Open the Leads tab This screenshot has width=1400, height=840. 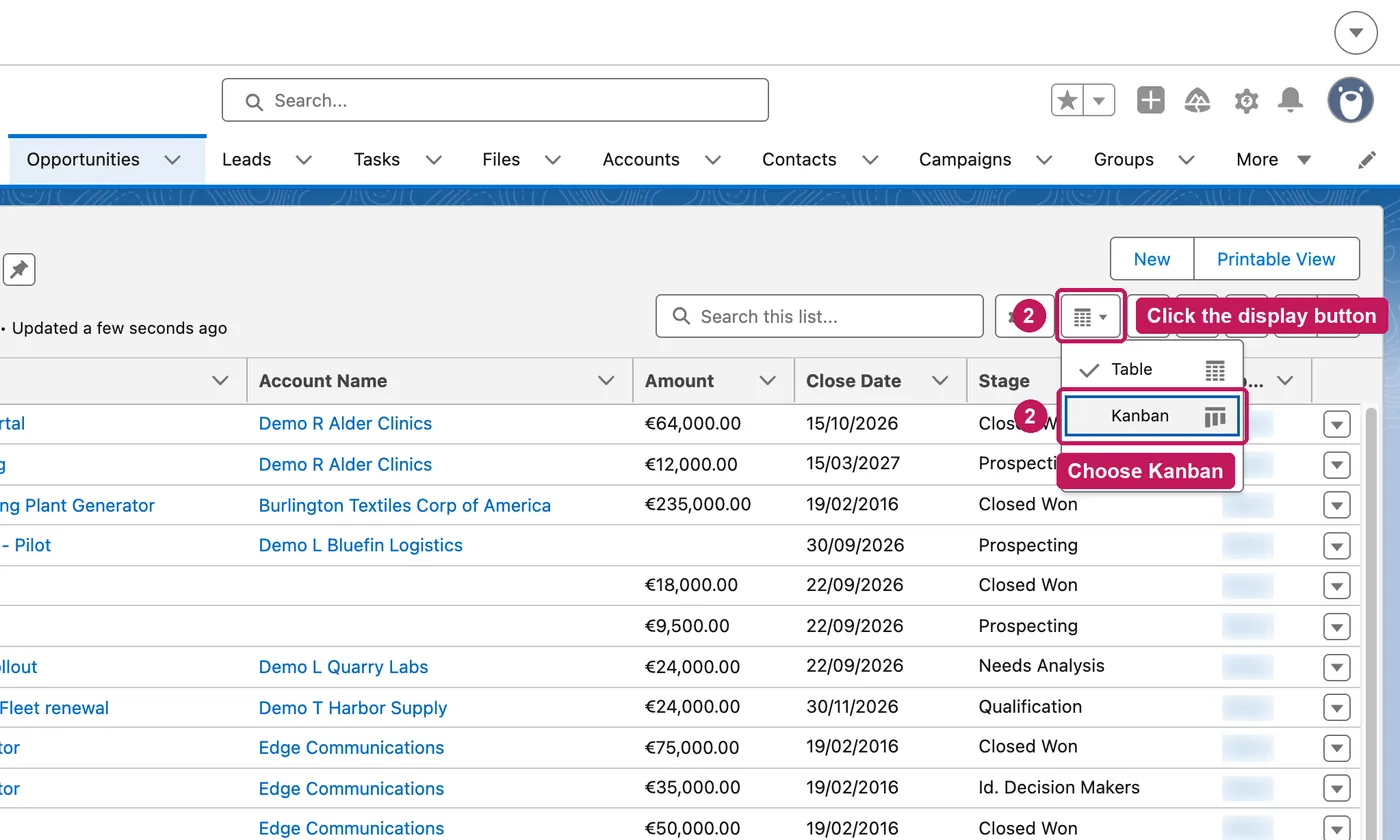(x=246, y=160)
